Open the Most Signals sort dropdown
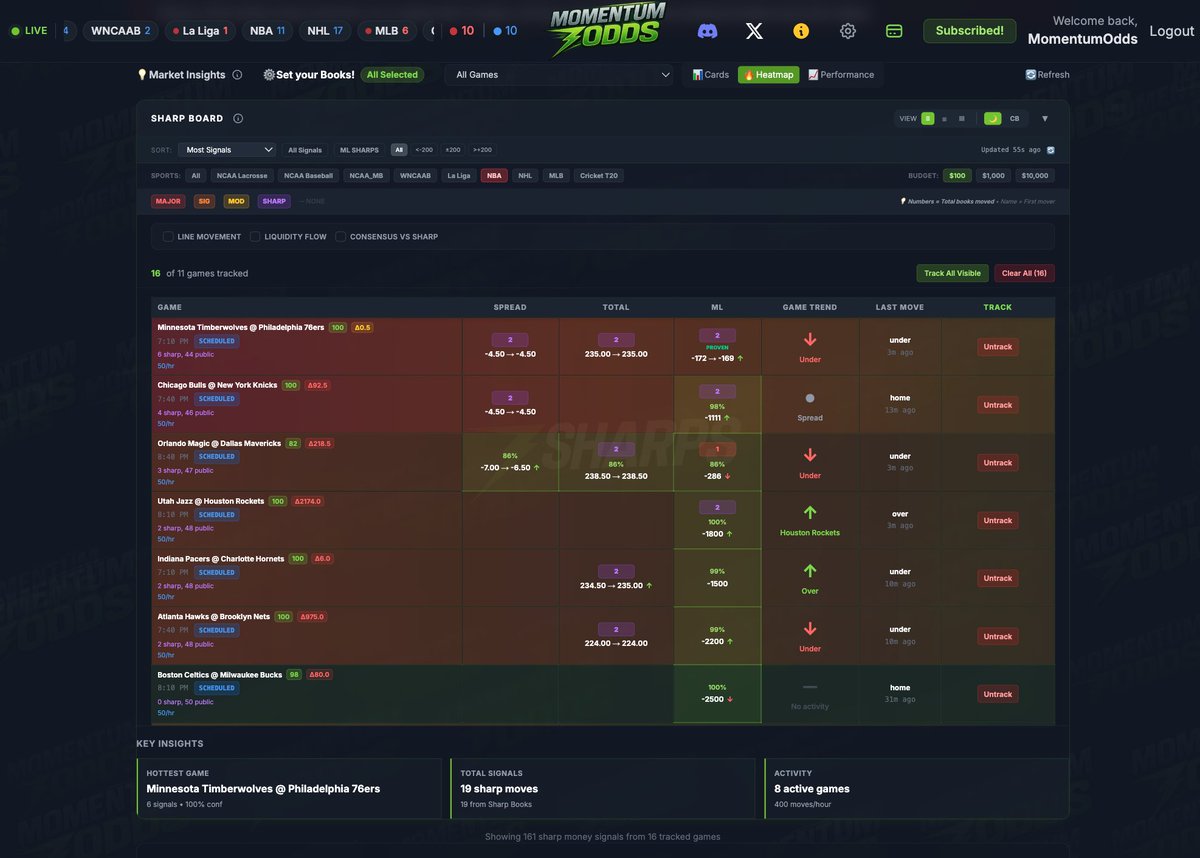Viewport: 1200px width, 858px height. click(x=228, y=150)
